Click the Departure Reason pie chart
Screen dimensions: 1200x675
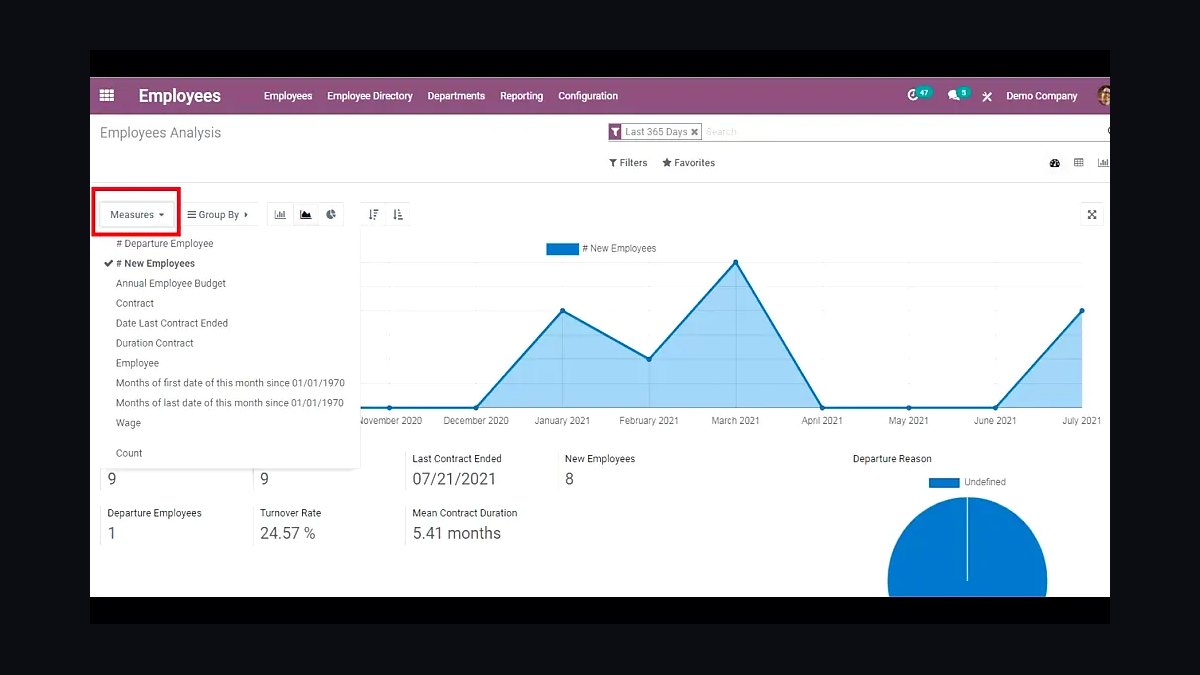point(967,546)
